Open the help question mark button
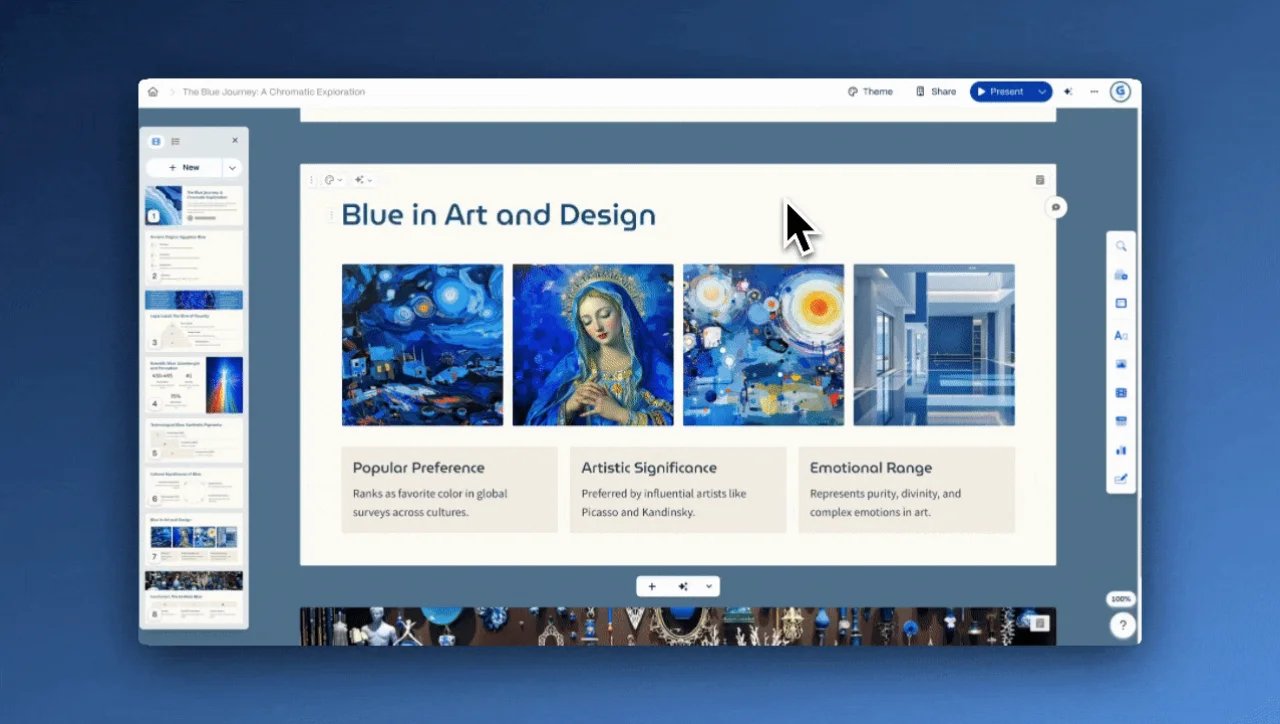Image resolution: width=1280 pixels, height=724 pixels. click(1122, 626)
